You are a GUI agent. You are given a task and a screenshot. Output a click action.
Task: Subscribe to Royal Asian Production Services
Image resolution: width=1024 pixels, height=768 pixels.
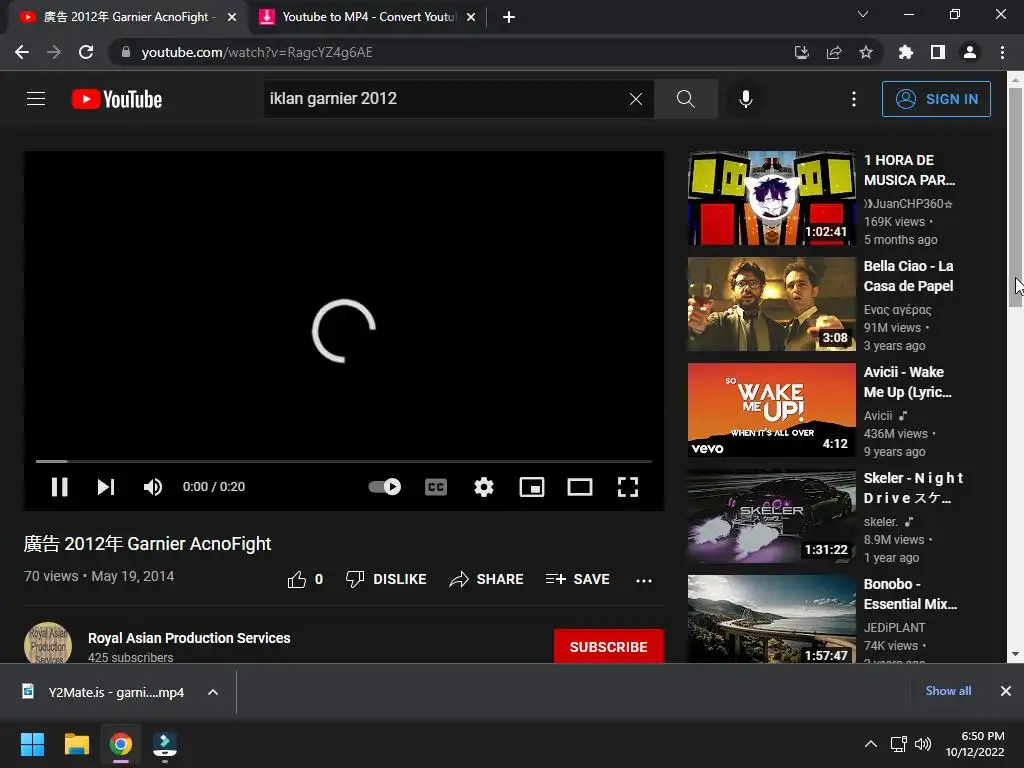pyautogui.click(x=609, y=647)
